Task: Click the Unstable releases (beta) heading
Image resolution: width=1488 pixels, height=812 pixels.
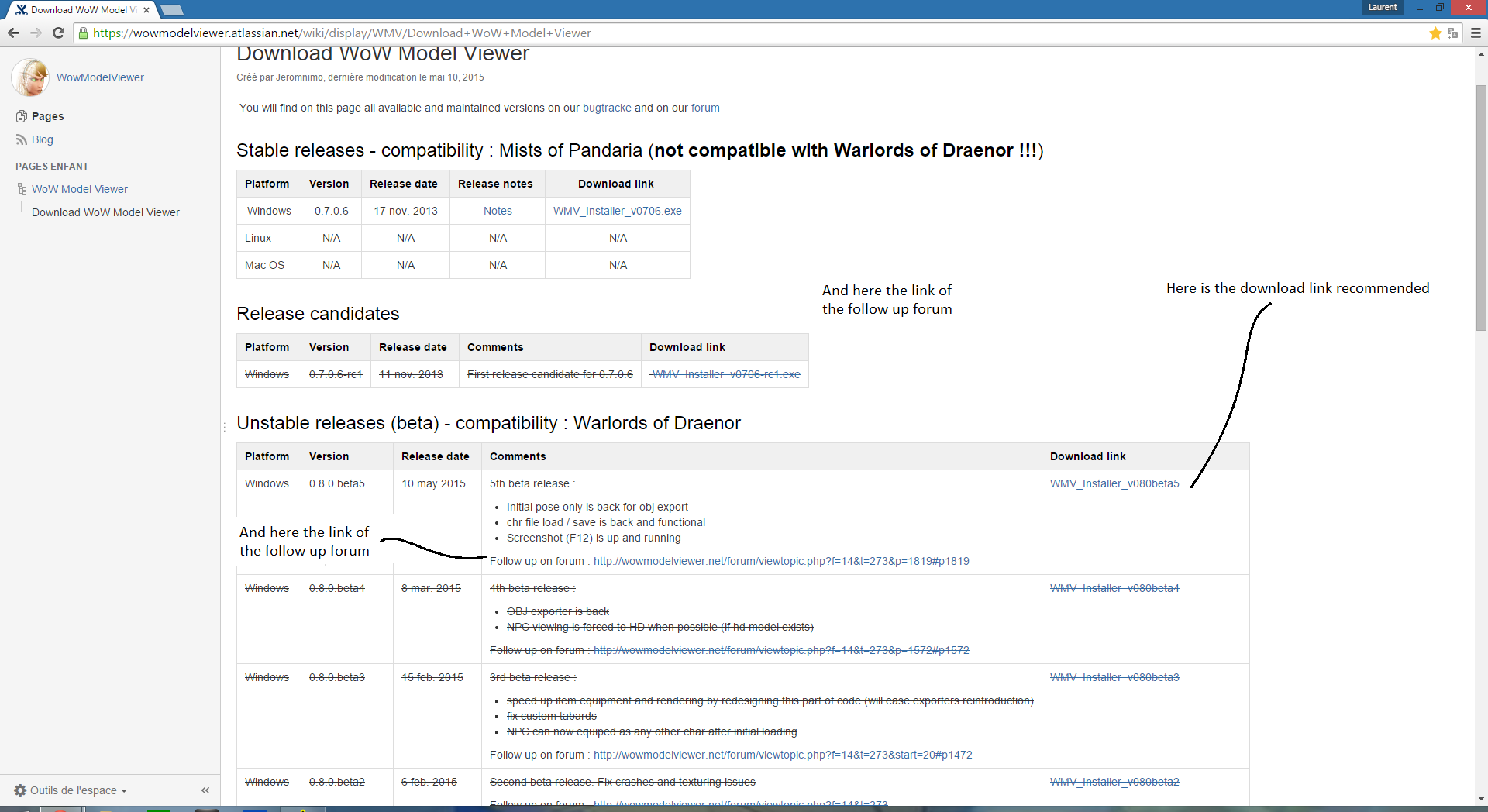Action: 488,423
